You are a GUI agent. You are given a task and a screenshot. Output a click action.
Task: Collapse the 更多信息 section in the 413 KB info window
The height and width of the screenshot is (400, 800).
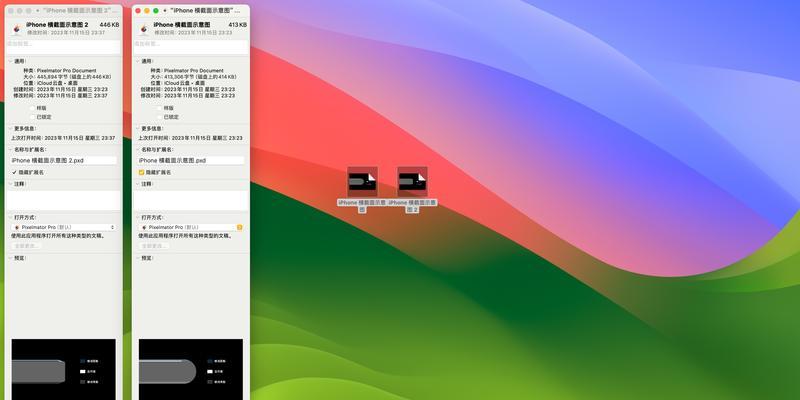tap(137, 129)
